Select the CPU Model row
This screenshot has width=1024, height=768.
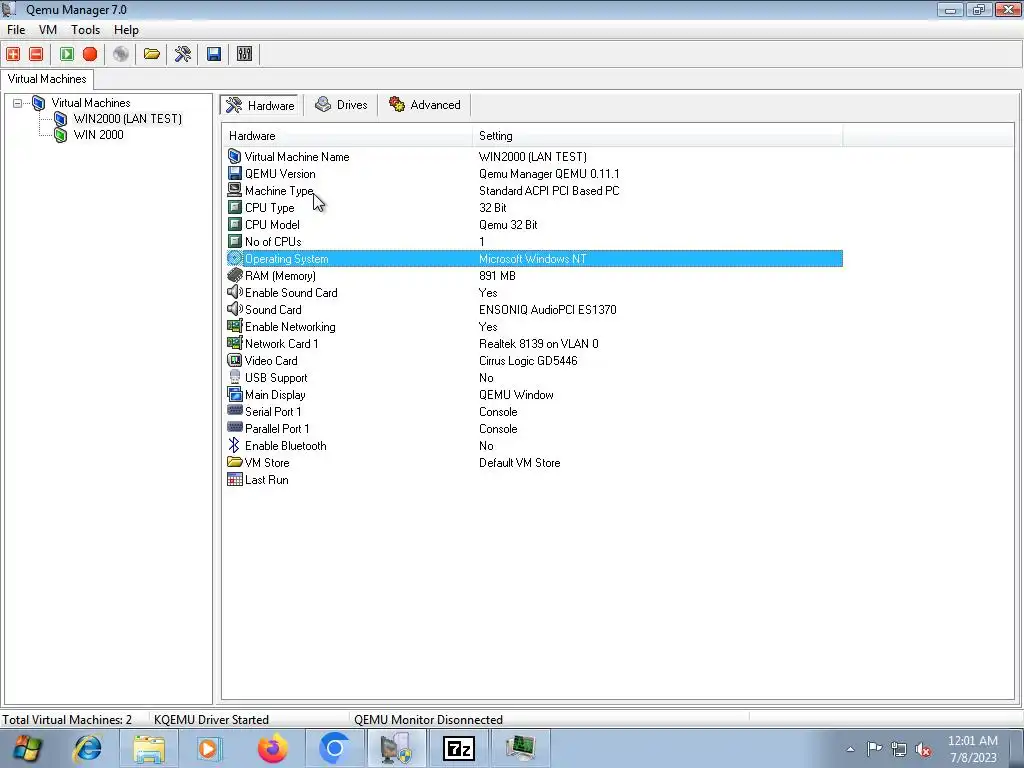pyautogui.click(x=534, y=225)
